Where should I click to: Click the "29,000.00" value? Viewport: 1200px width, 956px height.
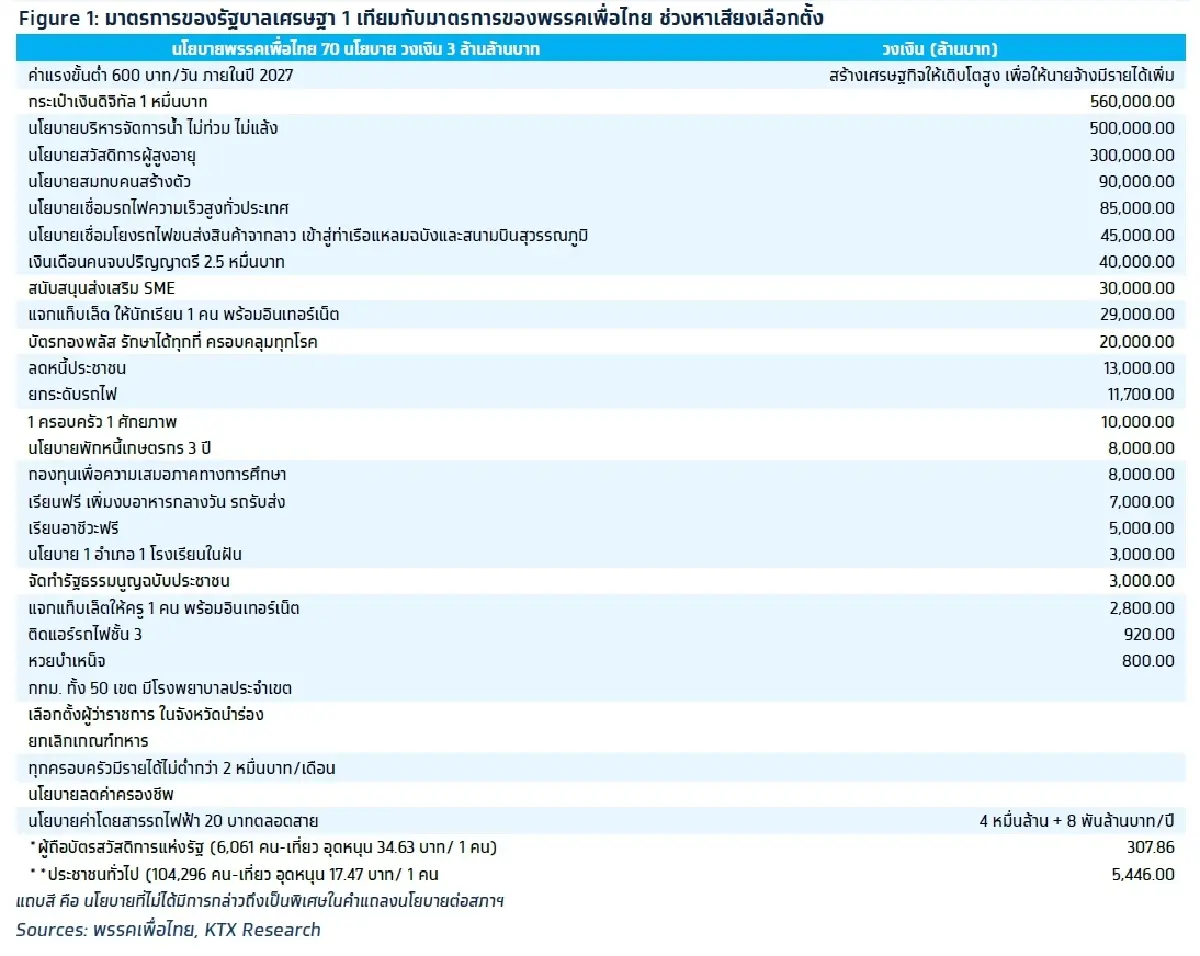[1136, 314]
